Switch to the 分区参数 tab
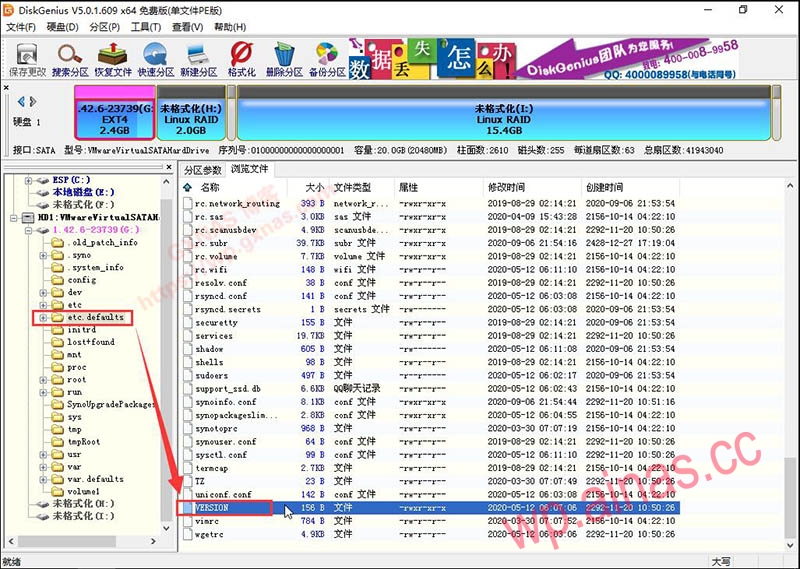The height and width of the screenshot is (569, 800). coord(203,170)
